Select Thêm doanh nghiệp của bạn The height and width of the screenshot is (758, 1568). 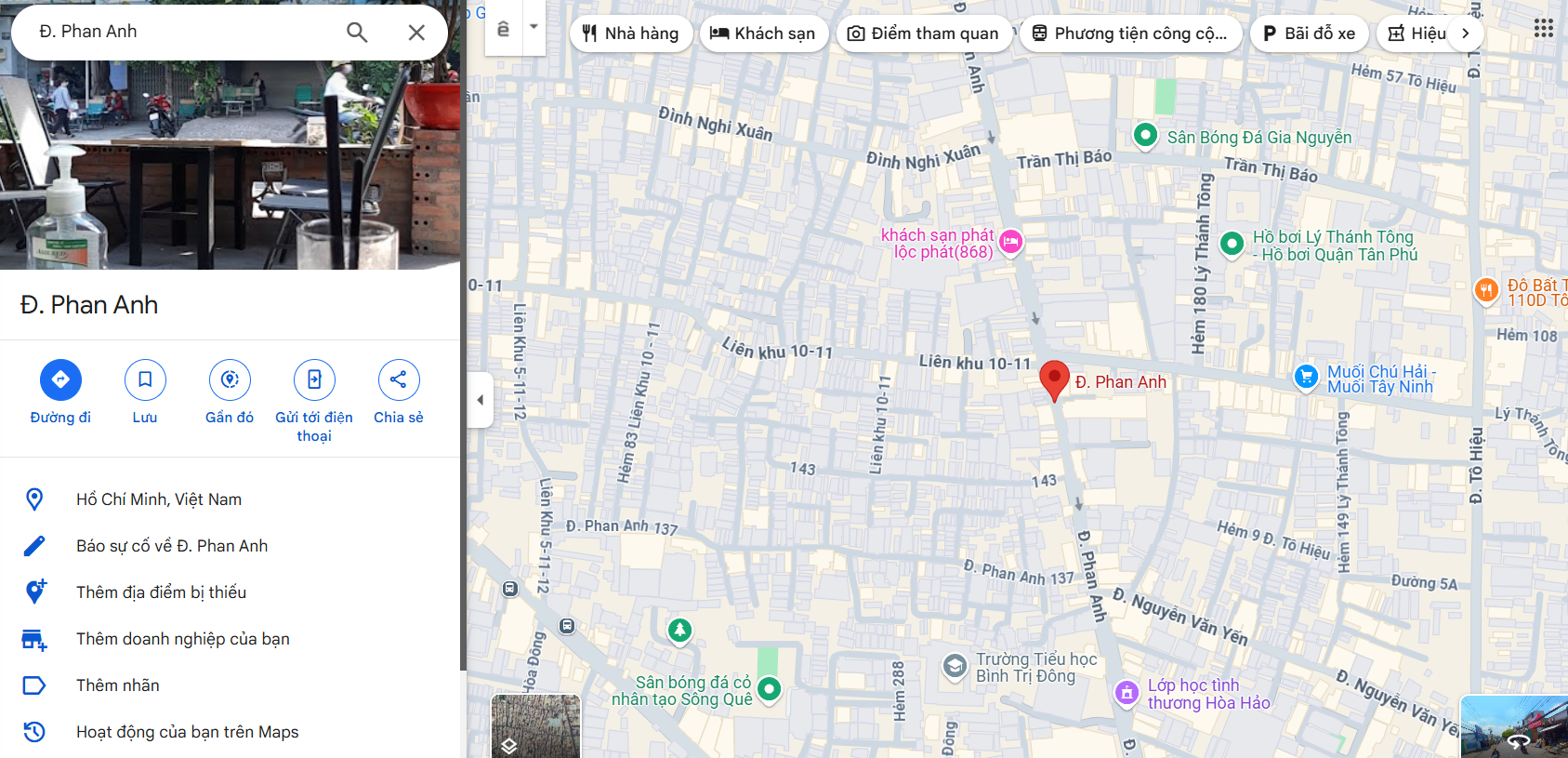point(231,639)
